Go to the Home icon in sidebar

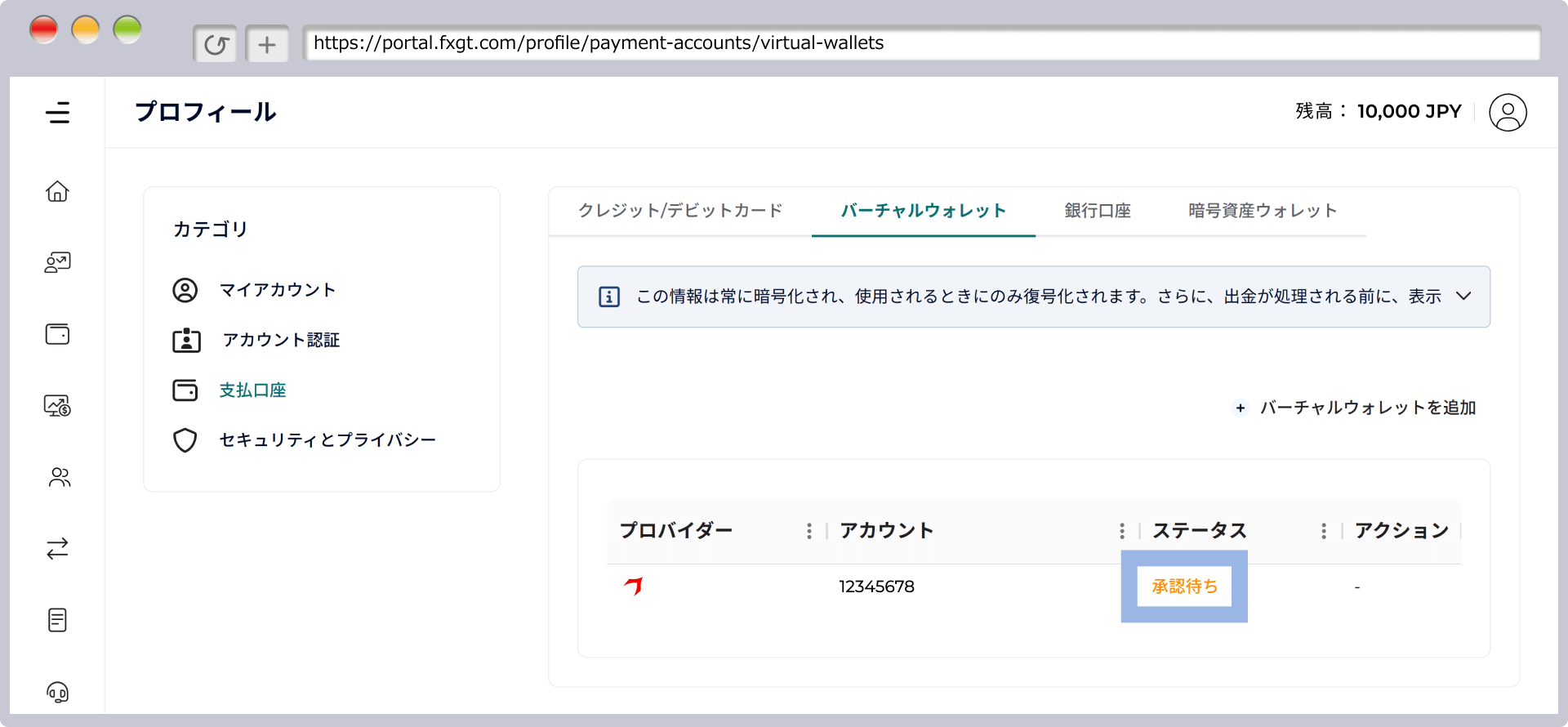(x=57, y=191)
